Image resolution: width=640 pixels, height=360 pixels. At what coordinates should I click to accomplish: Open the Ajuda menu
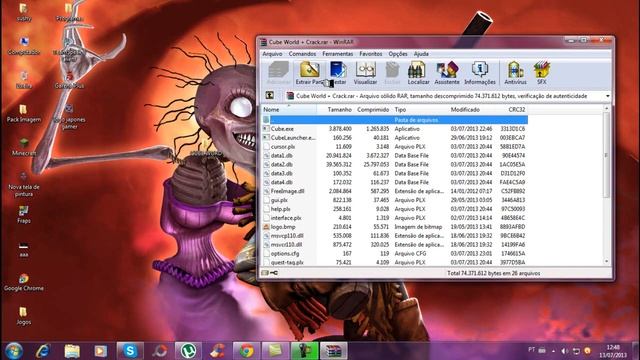click(x=421, y=53)
